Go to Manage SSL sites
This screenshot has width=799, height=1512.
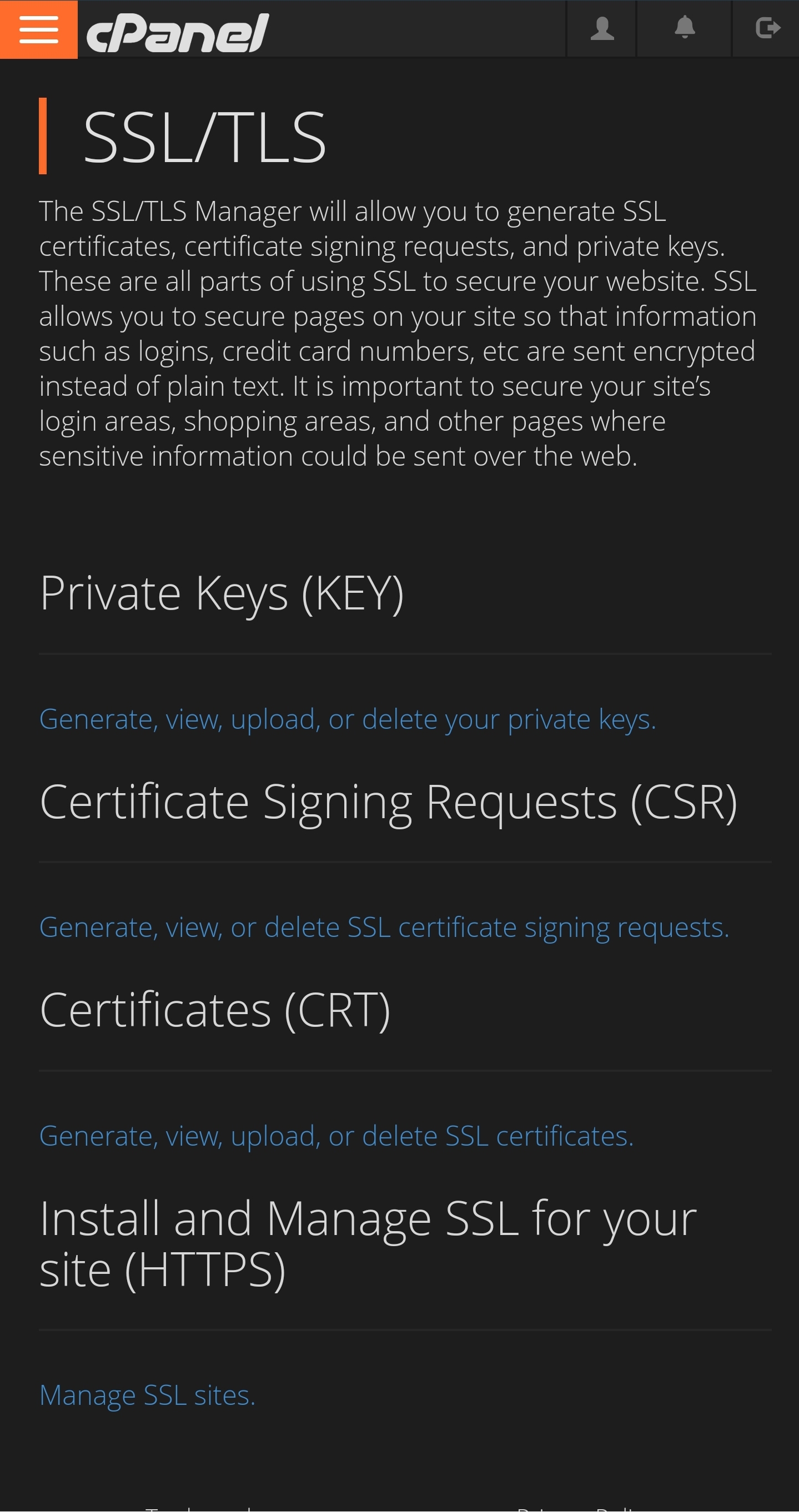pos(147,1395)
